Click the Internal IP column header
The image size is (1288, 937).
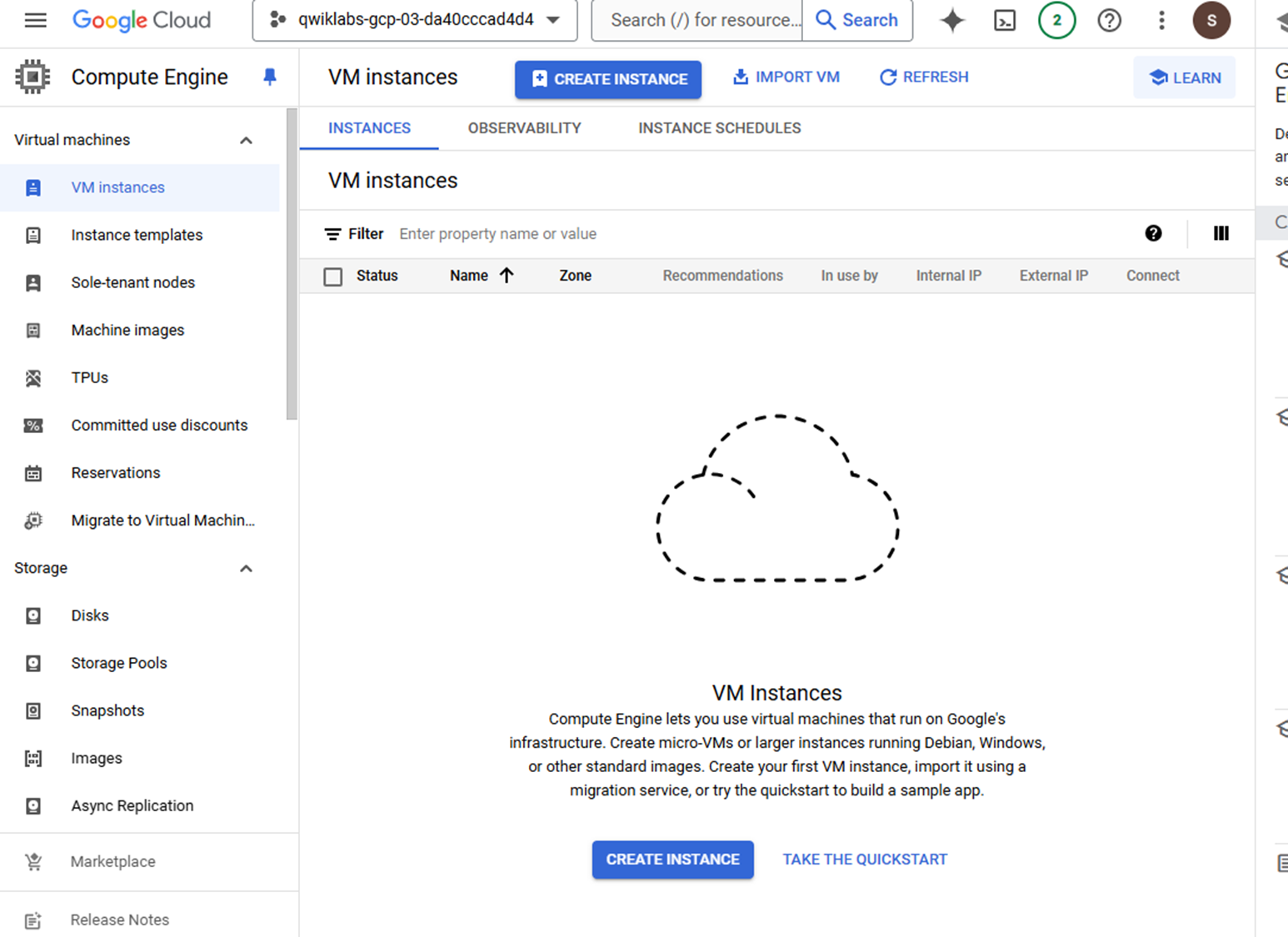pos(949,276)
